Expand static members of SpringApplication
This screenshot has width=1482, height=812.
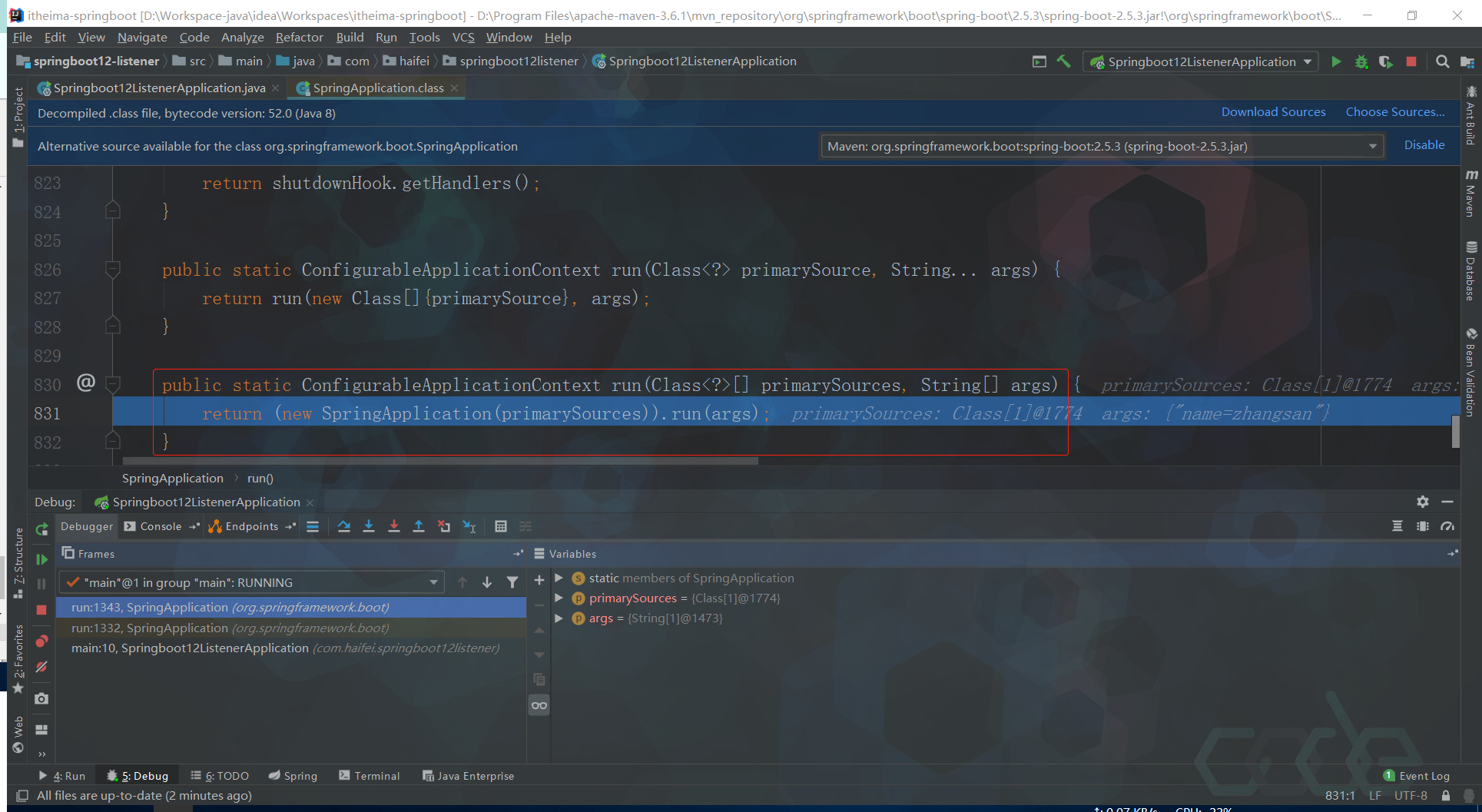pos(559,578)
